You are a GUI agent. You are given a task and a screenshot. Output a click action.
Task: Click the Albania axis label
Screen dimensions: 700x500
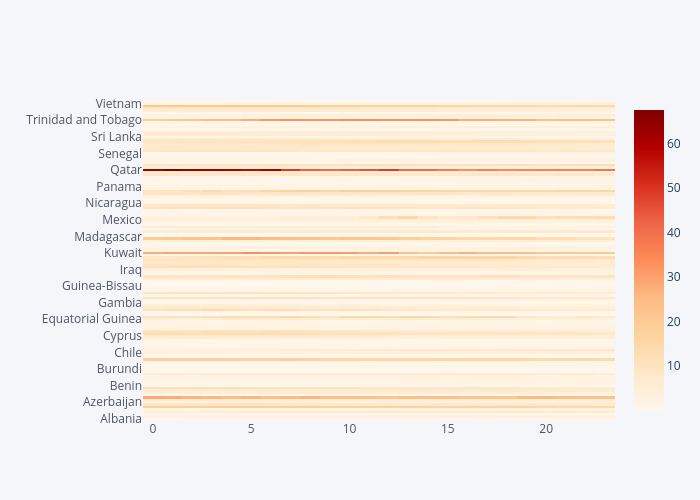point(120,419)
